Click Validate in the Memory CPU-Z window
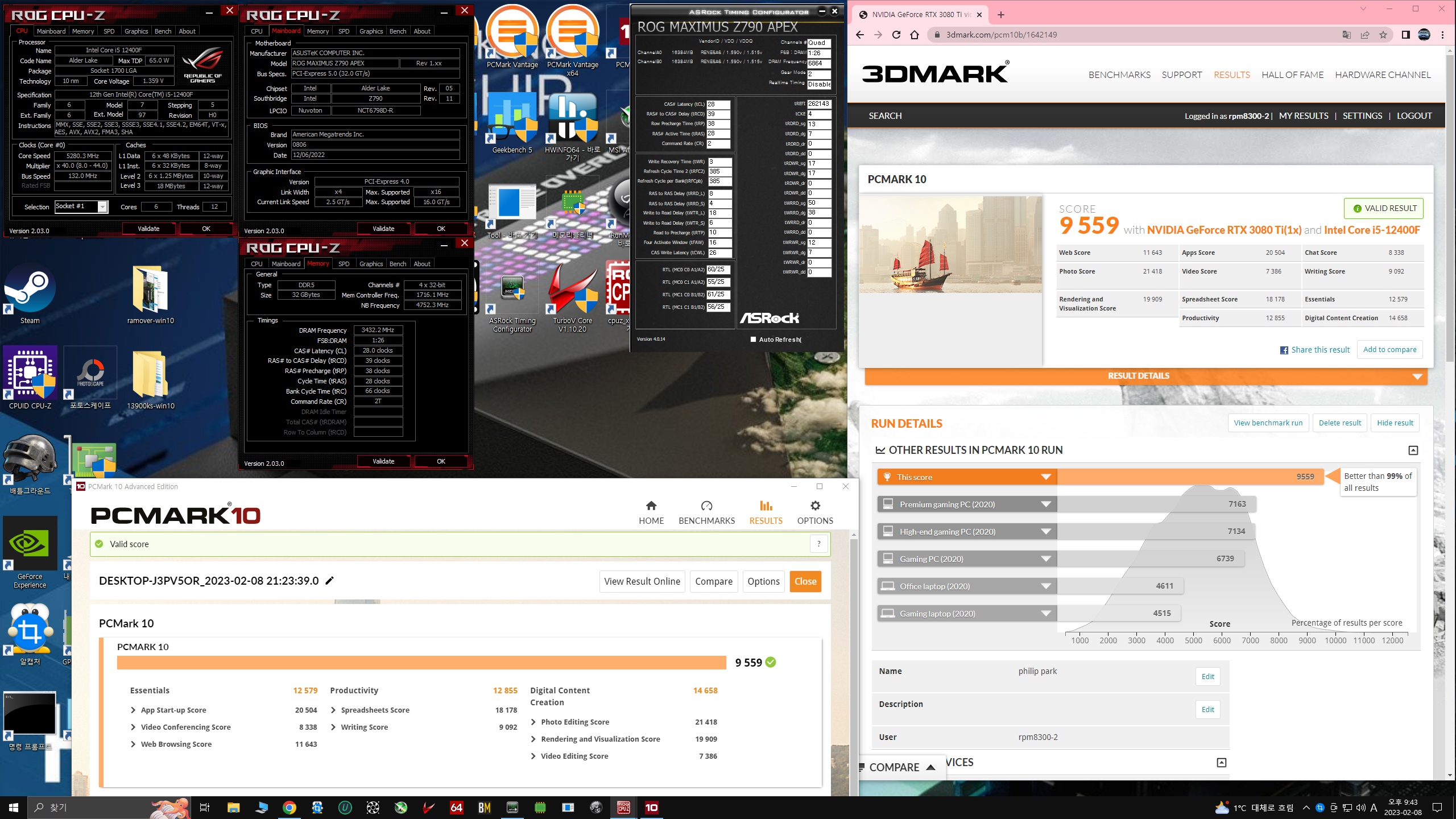The width and height of the screenshot is (1456, 819). tap(383, 461)
